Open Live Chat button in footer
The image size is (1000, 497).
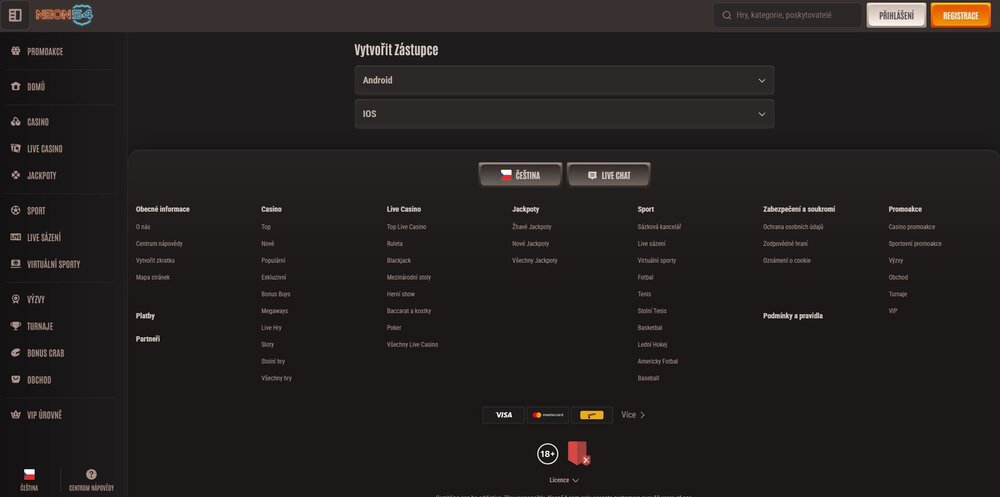(x=608, y=175)
